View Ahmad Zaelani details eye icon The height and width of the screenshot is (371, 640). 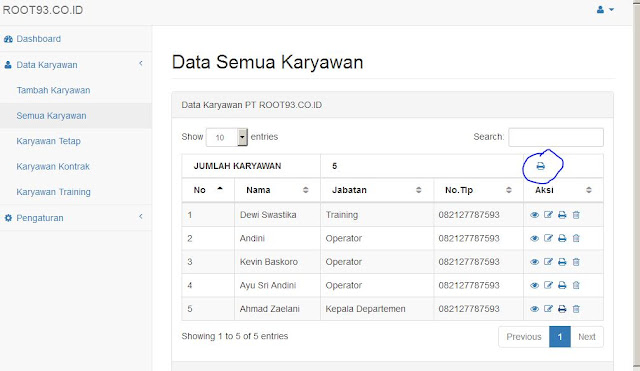pos(534,309)
